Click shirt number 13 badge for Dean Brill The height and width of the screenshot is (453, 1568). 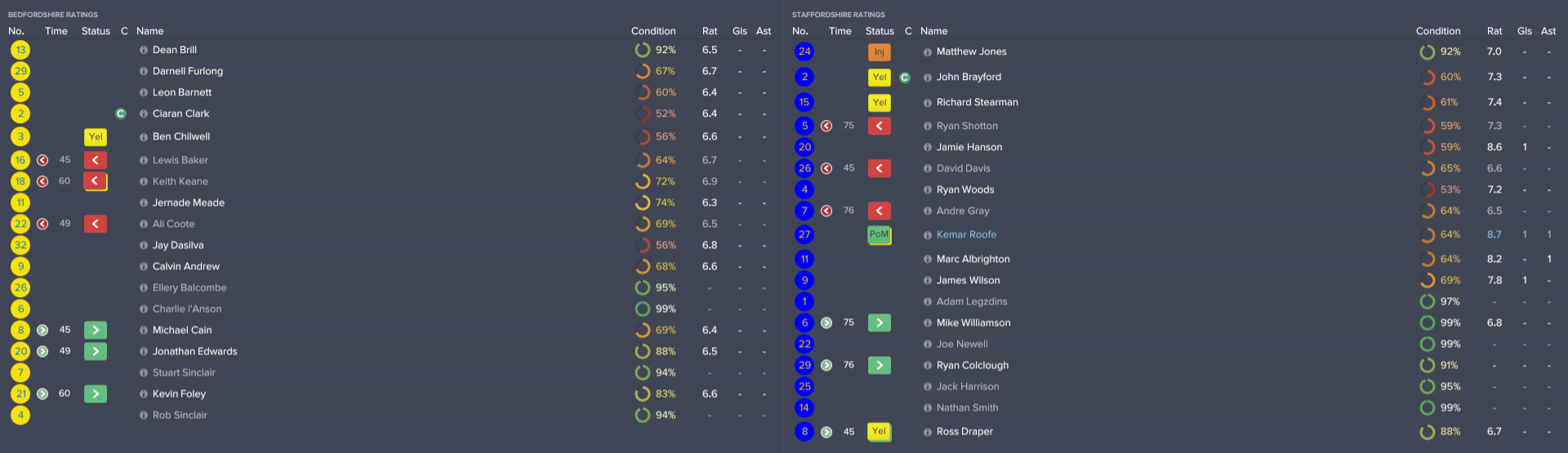20,51
